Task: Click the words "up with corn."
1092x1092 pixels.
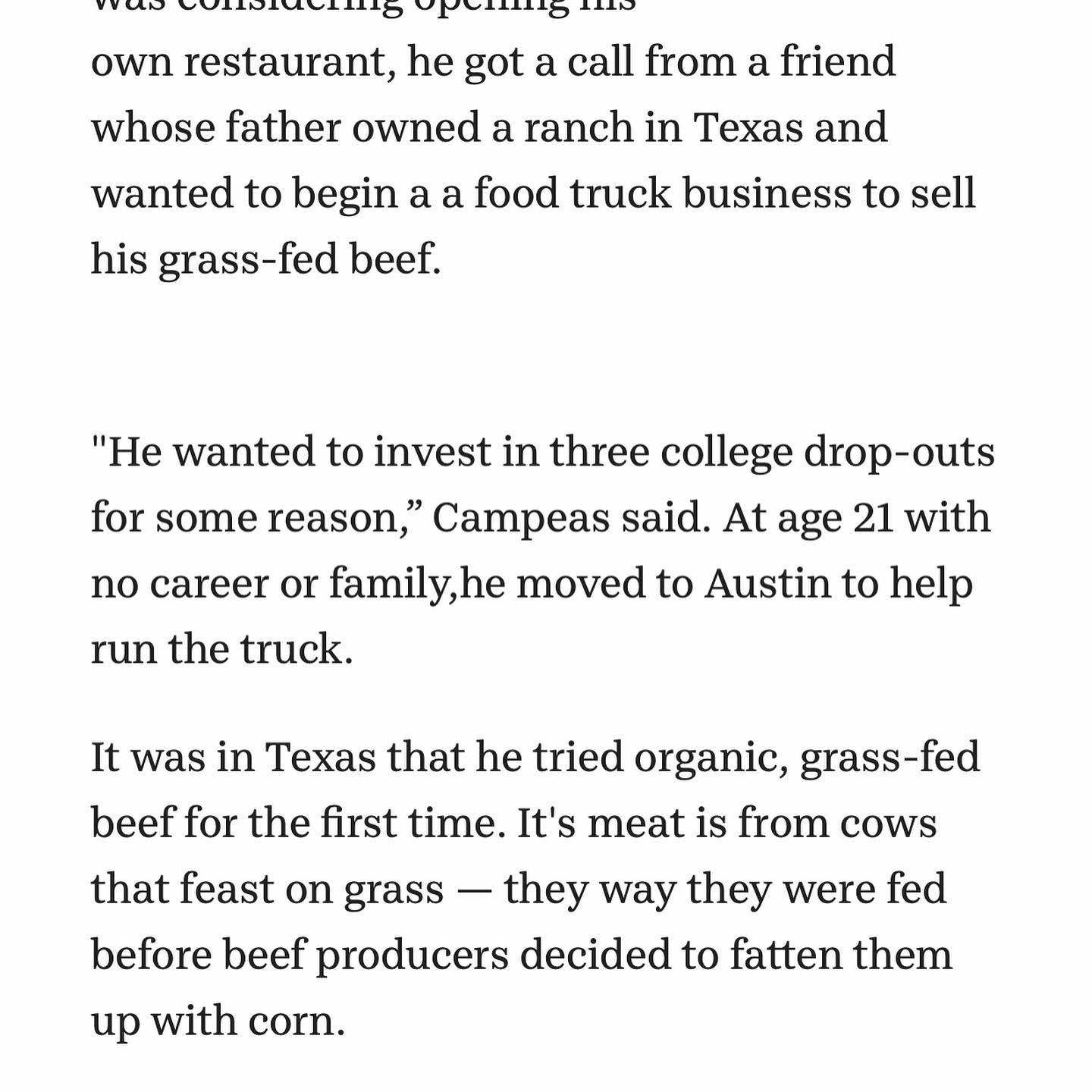Action: (218, 1021)
